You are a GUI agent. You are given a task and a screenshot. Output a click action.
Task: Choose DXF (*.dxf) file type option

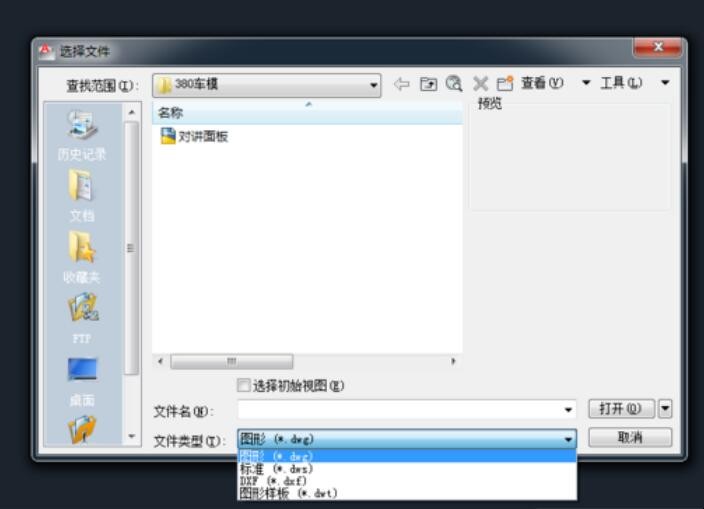pos(273,480)
